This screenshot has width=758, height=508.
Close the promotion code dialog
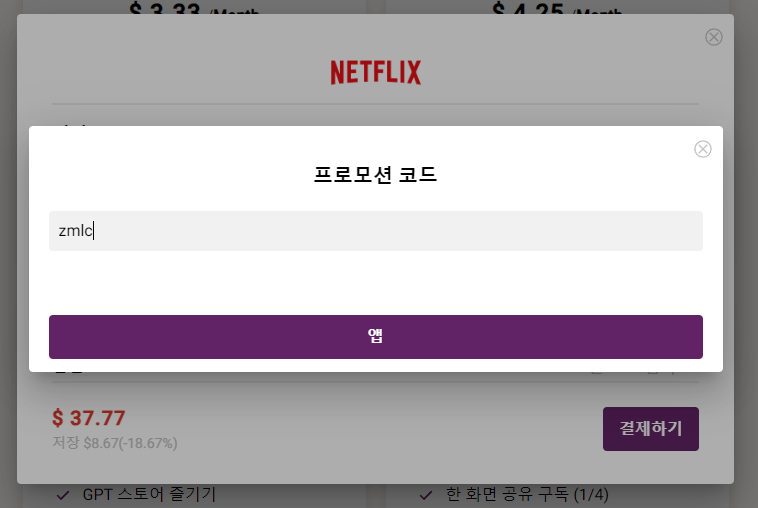coord(702,149)
